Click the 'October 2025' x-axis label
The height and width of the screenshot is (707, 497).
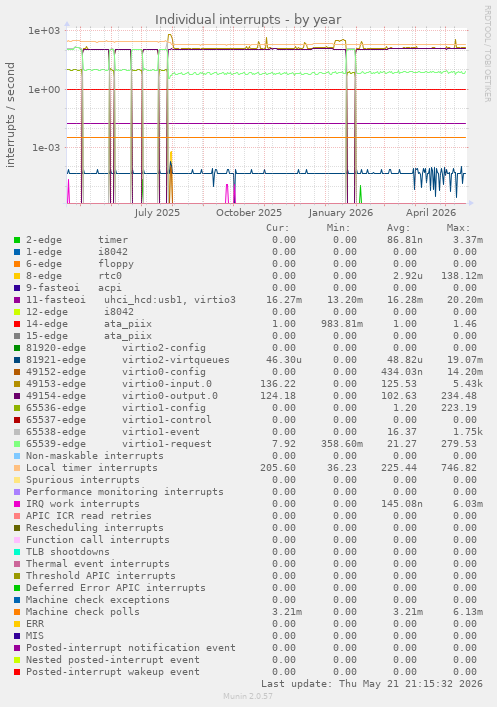point(249,213)
